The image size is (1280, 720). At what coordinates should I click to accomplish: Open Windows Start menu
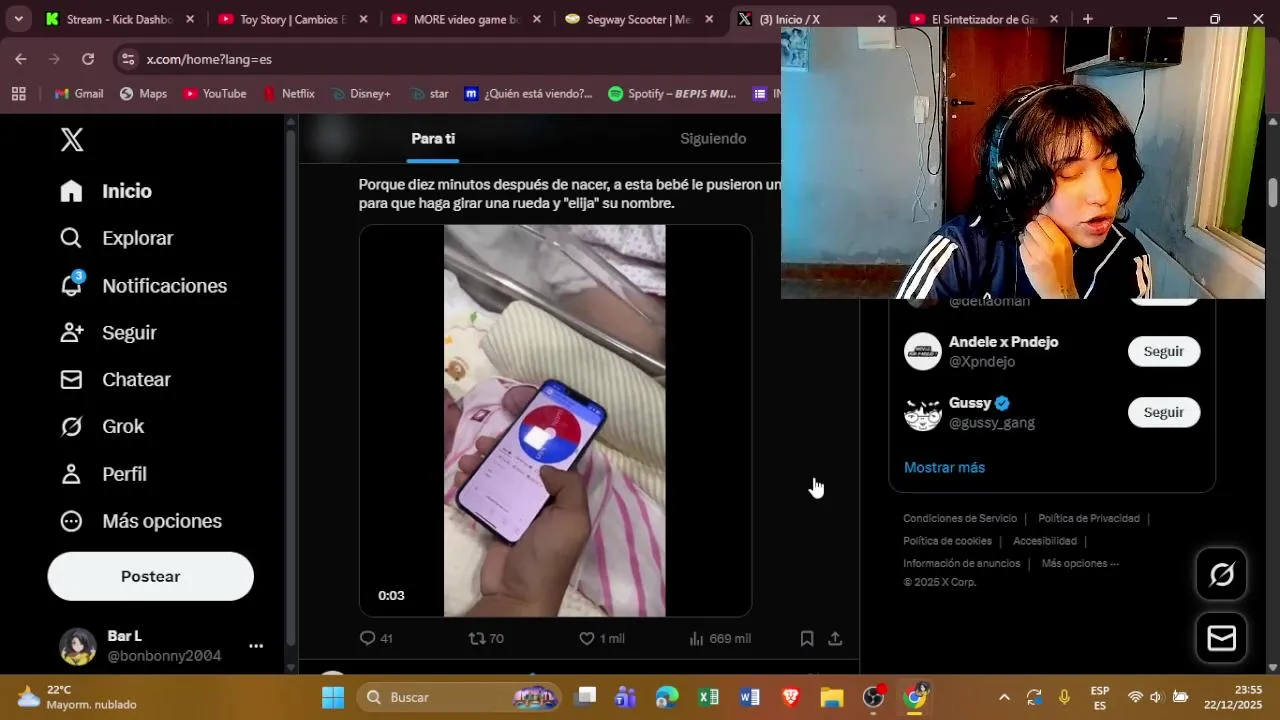point(333,697)
